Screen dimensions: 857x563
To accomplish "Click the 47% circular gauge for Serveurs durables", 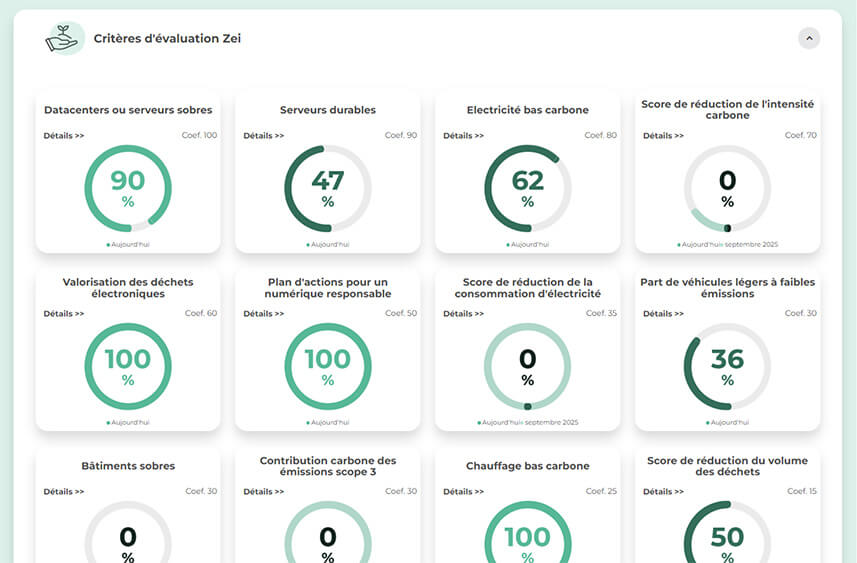I will click(328, 188).
